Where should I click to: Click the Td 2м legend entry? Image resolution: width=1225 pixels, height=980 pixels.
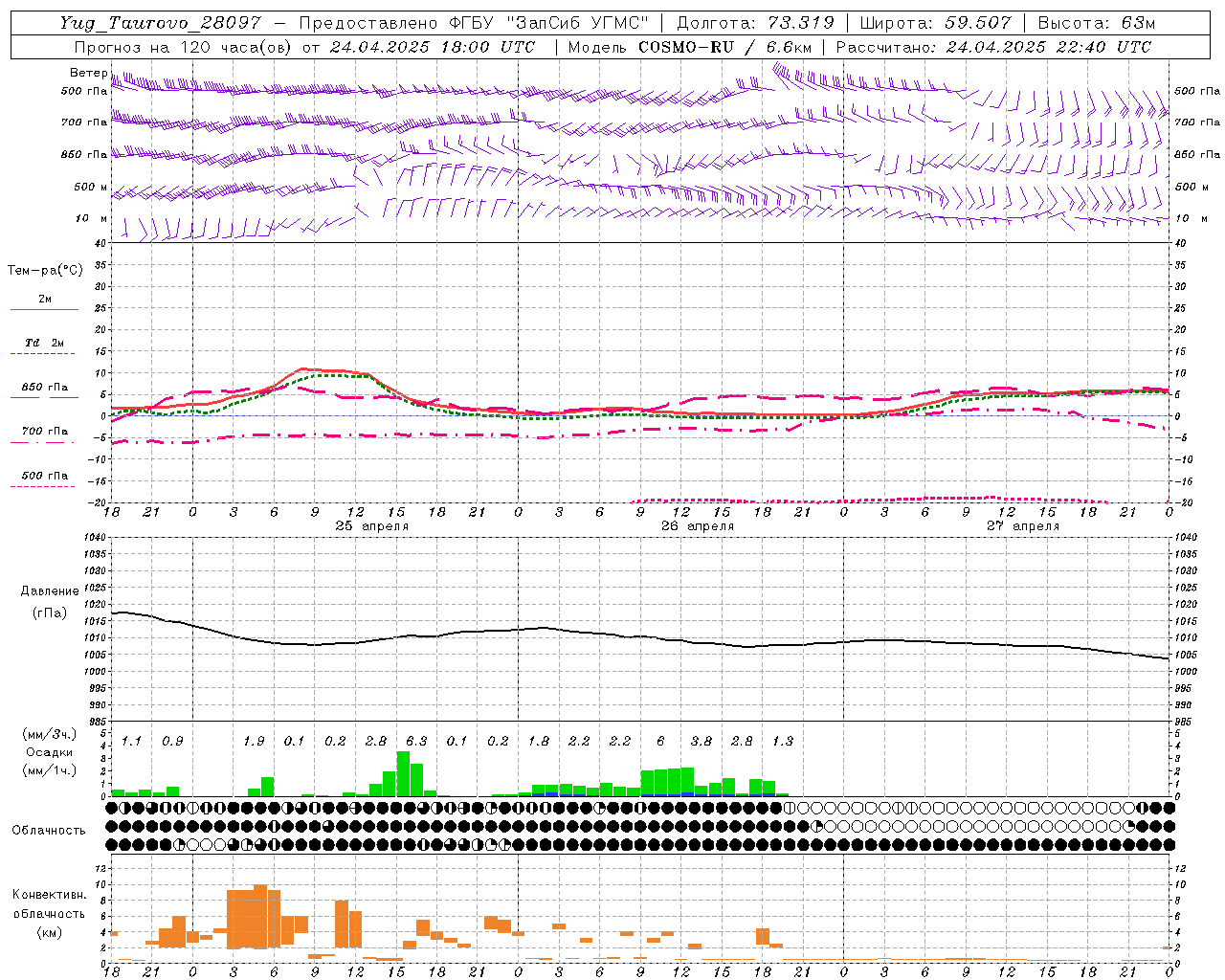tap(44, 343)
